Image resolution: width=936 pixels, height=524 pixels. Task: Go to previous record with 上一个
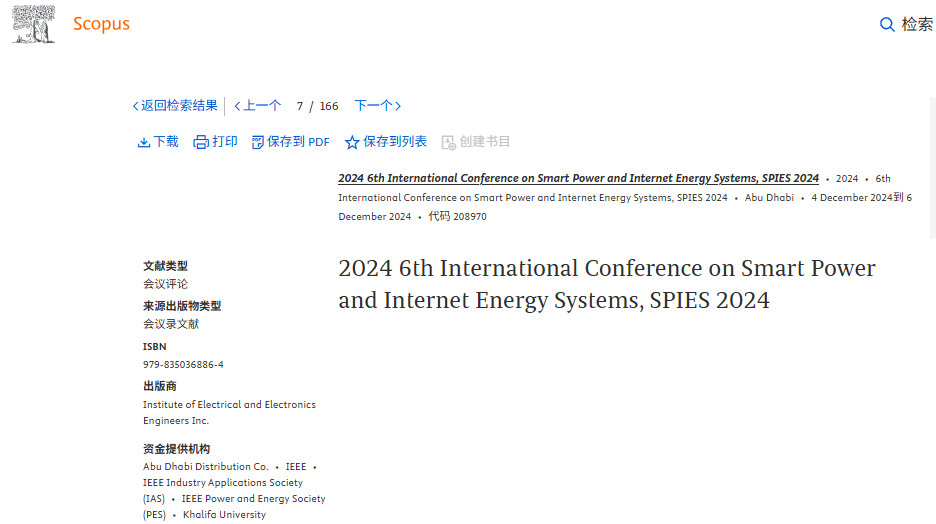tap(258, 106)
